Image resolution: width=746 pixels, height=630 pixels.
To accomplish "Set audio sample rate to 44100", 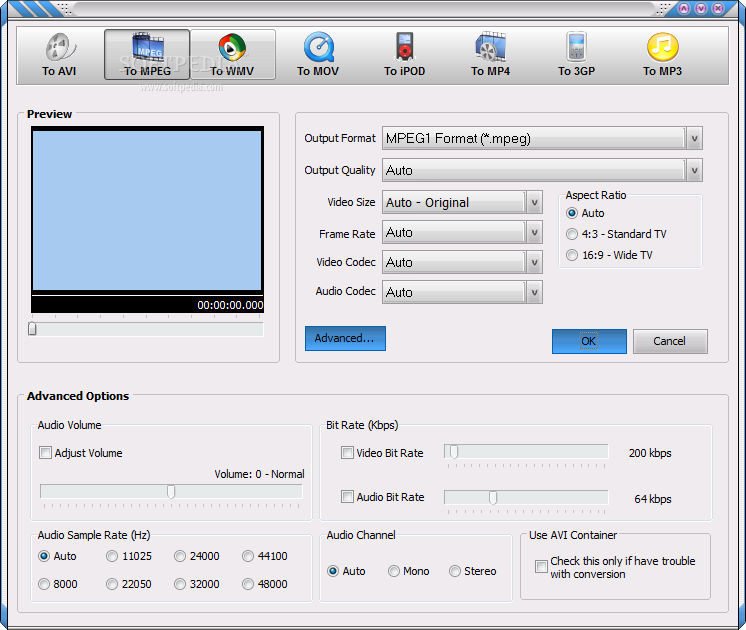I will coord(248,556).
